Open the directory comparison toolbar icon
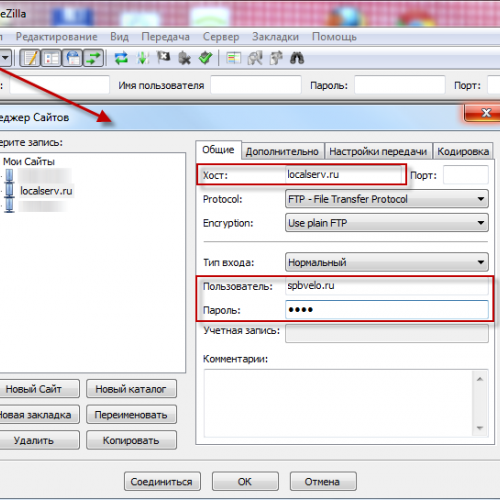 tap(255, 58)
